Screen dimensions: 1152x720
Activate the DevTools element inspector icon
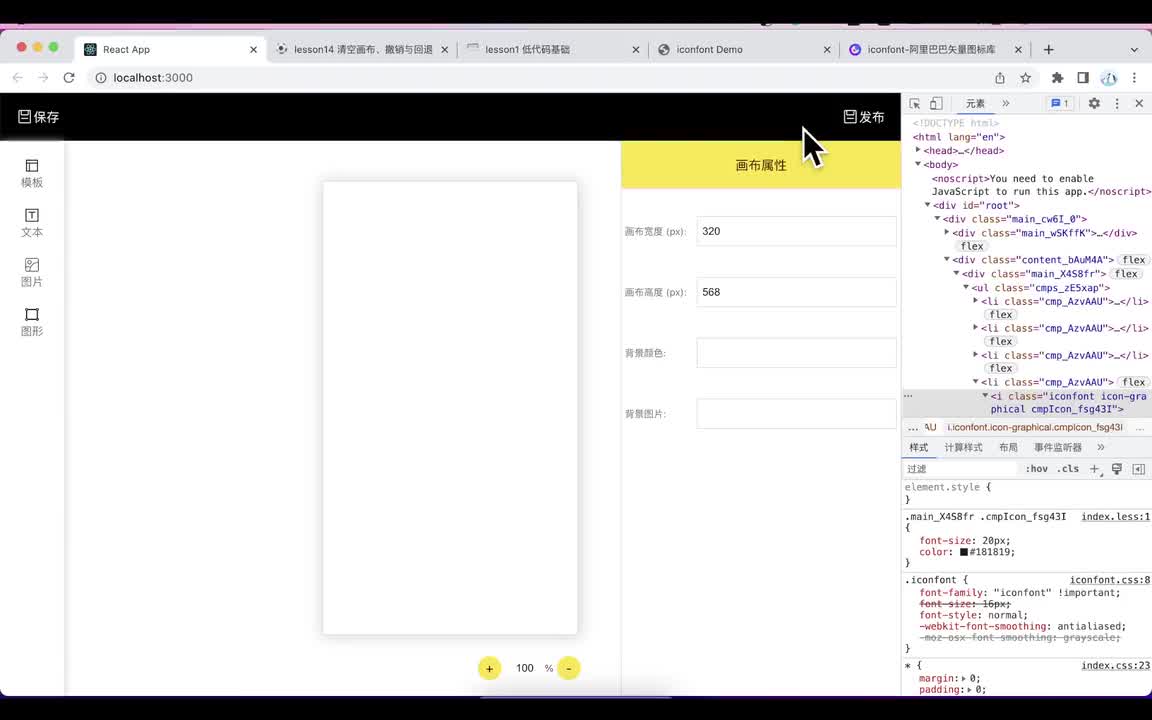click(x=915, y=104)
